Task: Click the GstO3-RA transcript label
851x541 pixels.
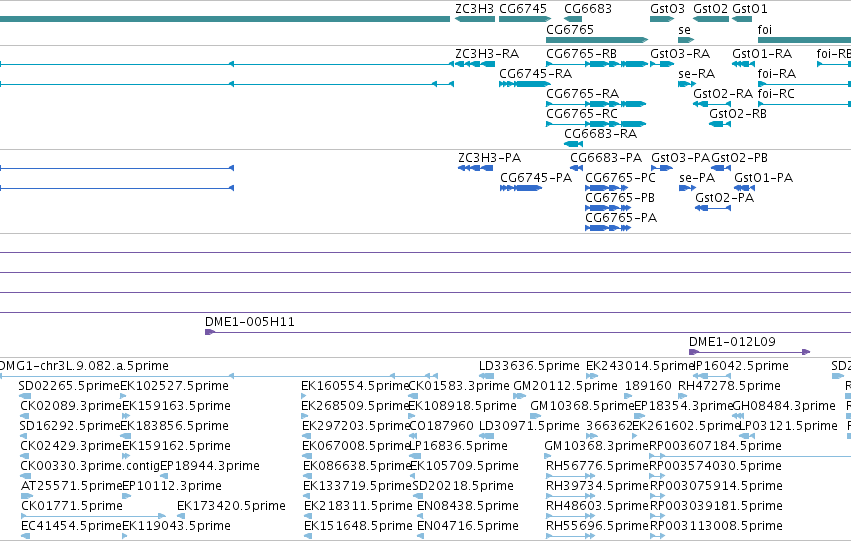Action: 680,54
